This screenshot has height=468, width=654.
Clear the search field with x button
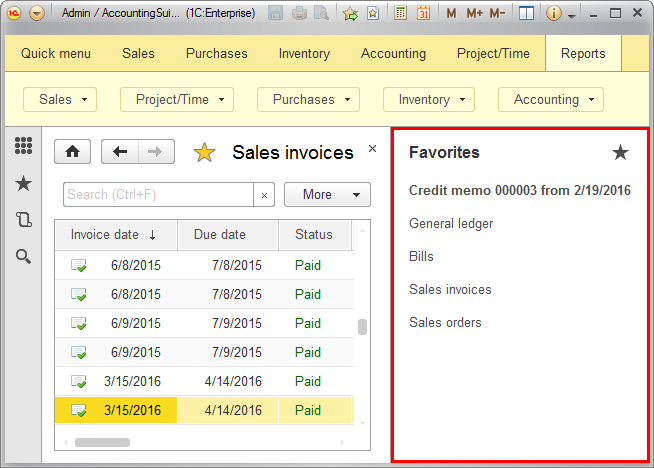(x=264, y=195)
